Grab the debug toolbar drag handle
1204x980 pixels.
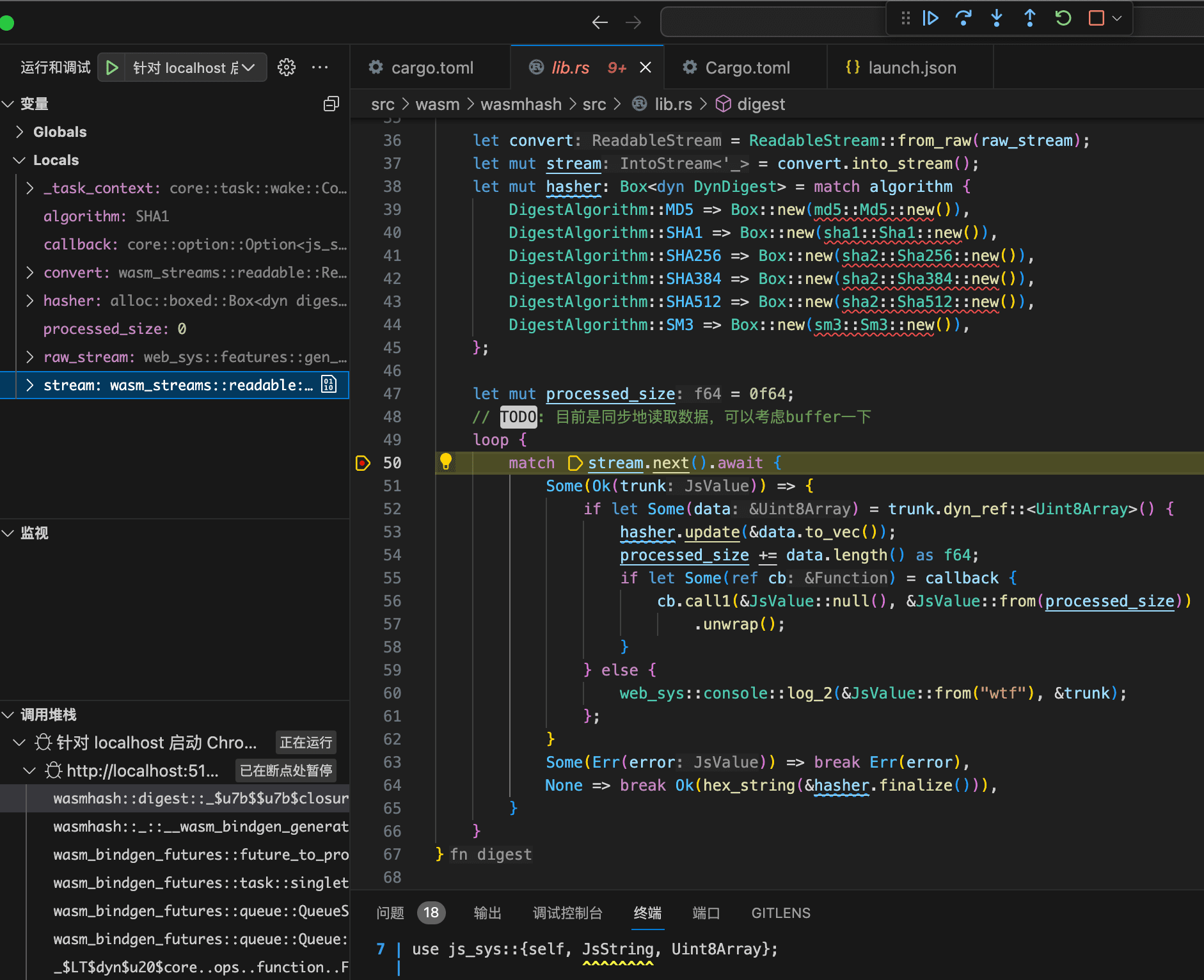coord(905,18)
